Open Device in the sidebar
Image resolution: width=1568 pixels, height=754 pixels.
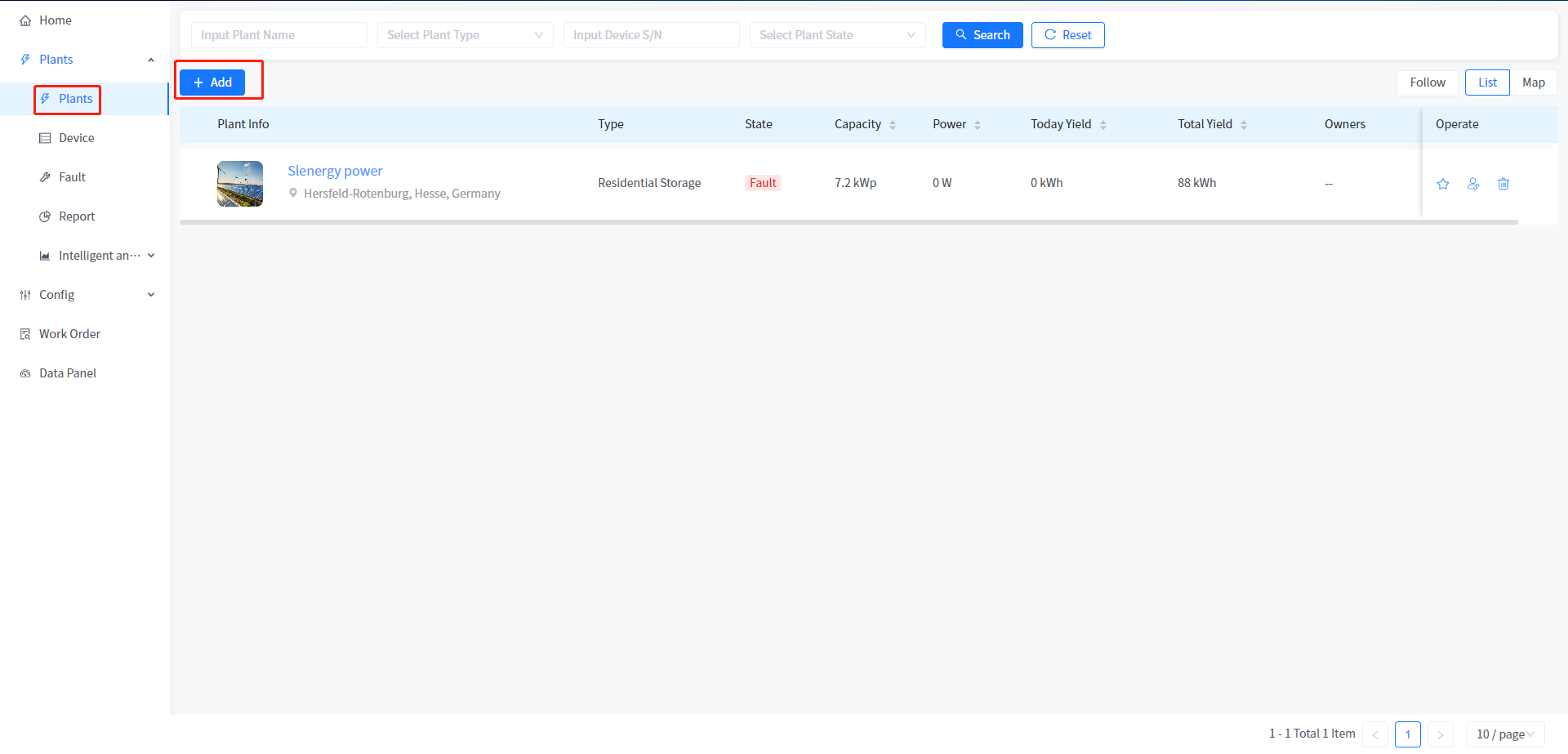(77, 138)
